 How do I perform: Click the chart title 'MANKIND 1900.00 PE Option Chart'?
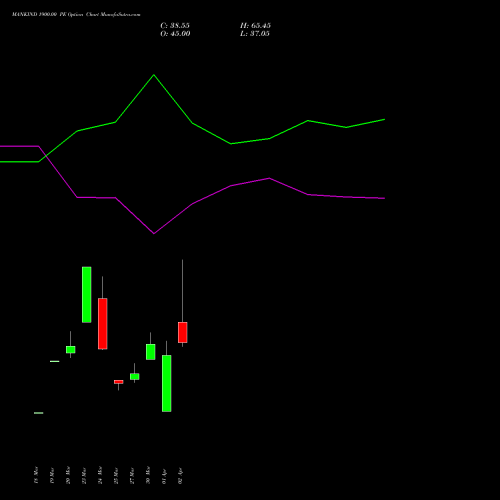76,15
